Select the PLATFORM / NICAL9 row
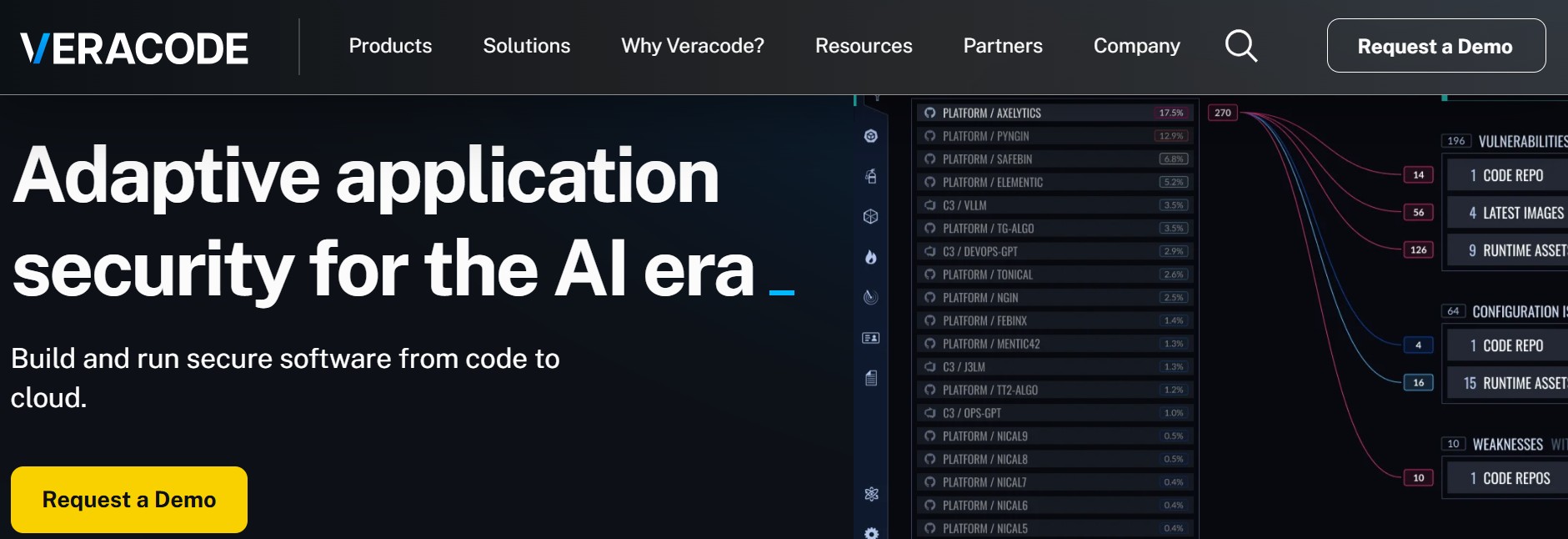The width and height of the screenshot is (1568, 539). 1056,436
